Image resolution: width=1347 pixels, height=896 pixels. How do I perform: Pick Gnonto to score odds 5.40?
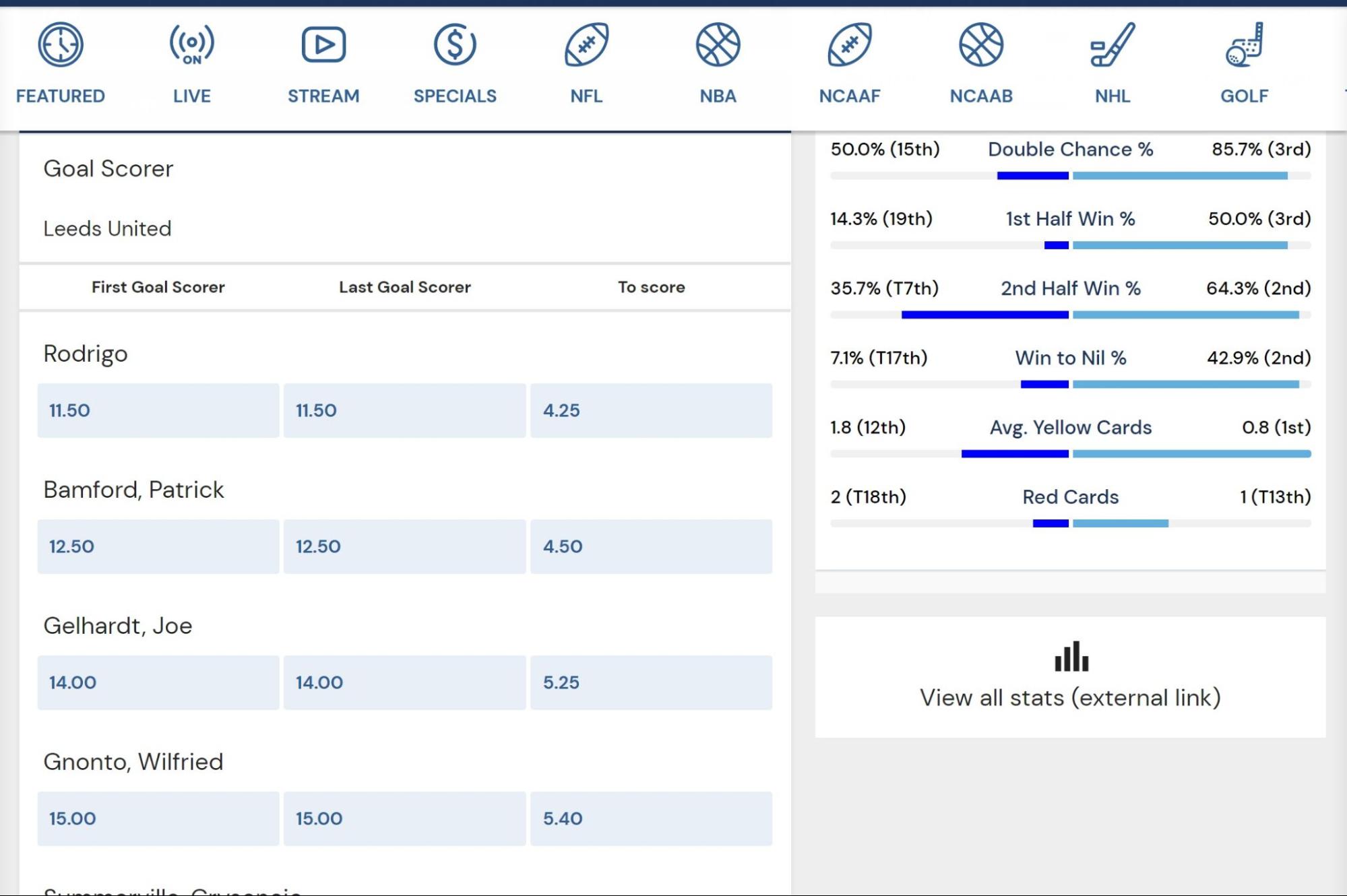click(651, 819)
